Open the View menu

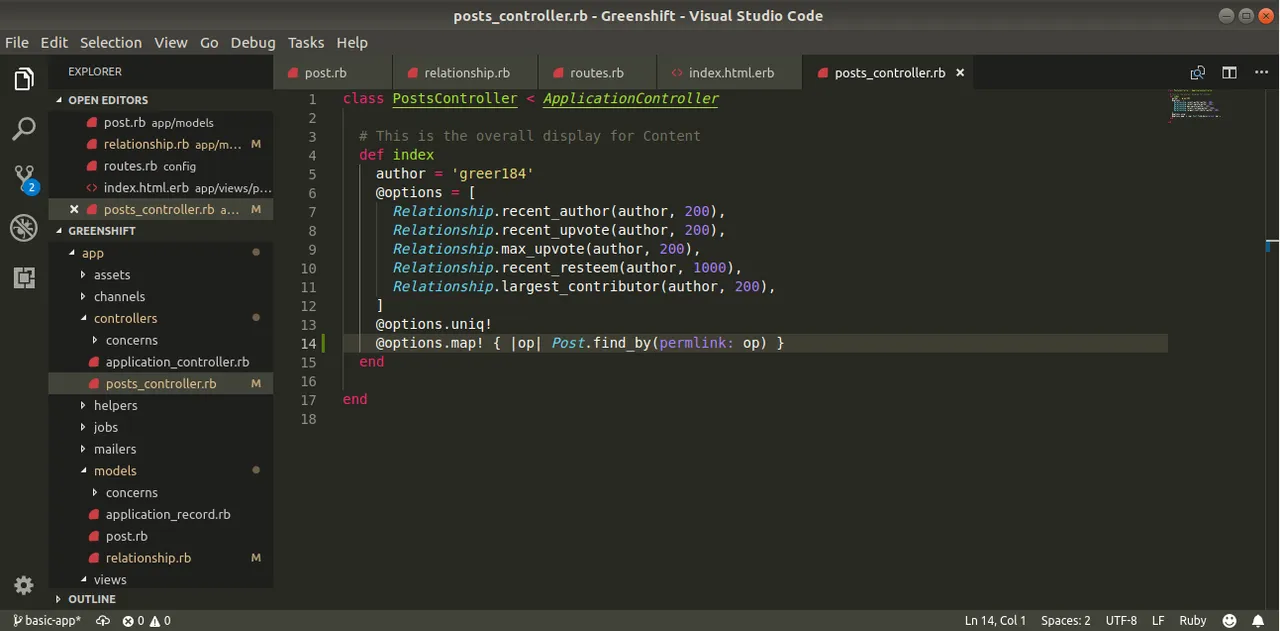pos(170,42)
